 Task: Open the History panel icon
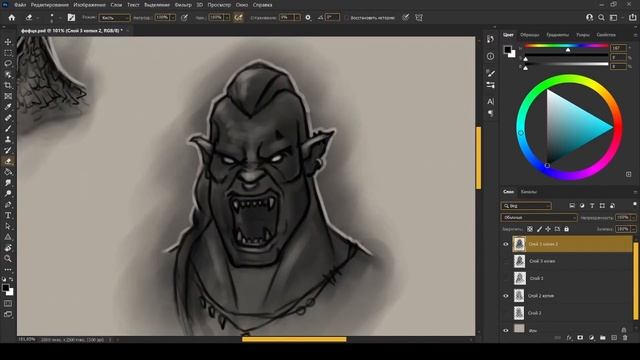pyautogui.click(x=491, y=39)
